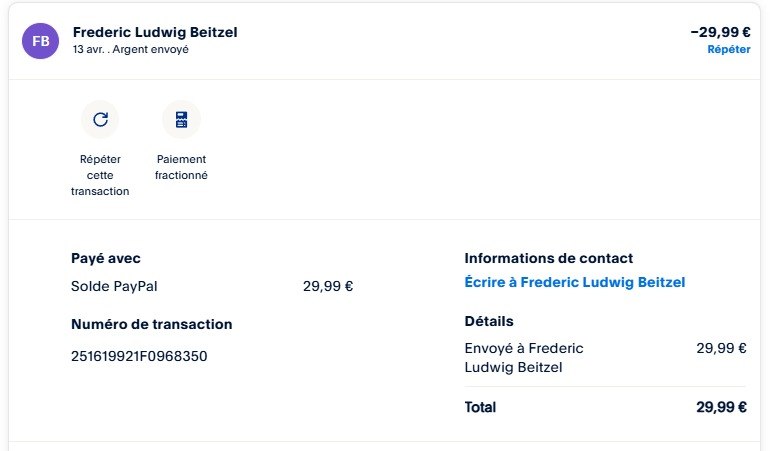Screen dimensions: 770x451
Task: Click the Répéter cette transaction label
Action: (x=100, y=175)
